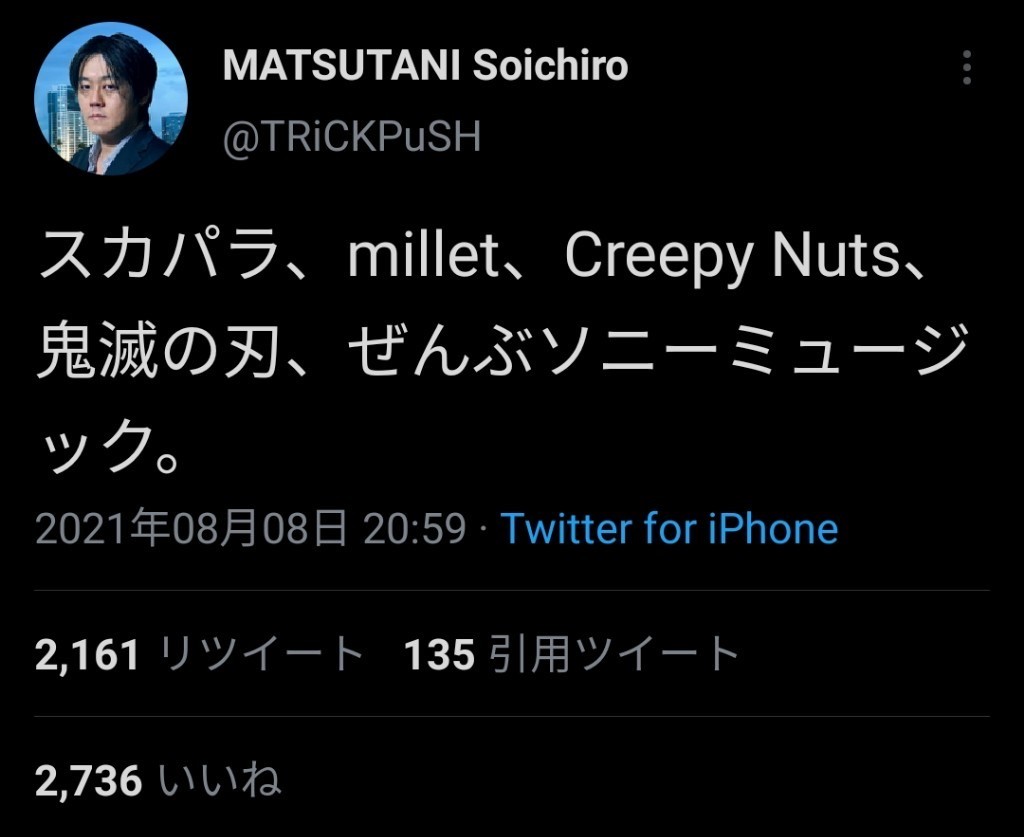Click the word millet in the tweet
Image resolution: width=1024 pixels, height=837 pixels.
pyautogui.click(x=424, y=258)
